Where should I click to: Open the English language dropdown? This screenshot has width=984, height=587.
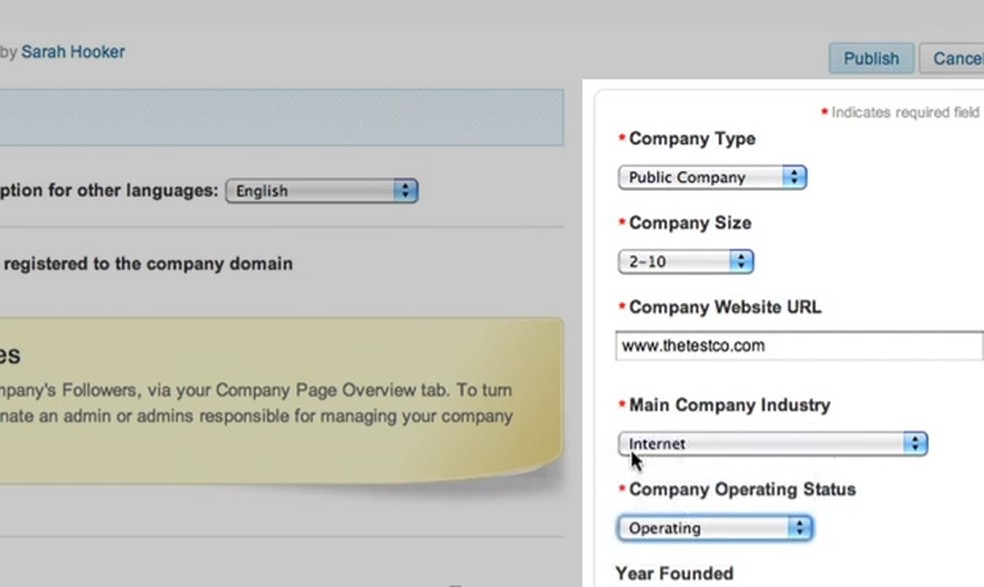[322, 191]
